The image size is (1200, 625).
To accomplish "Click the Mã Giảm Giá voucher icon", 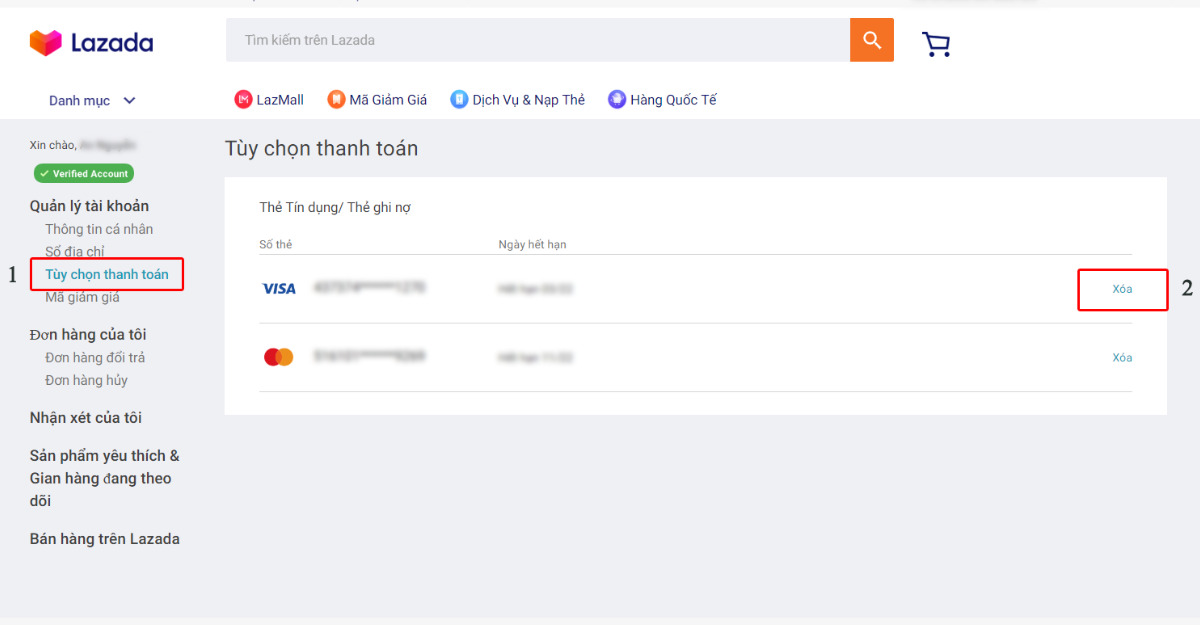I will [x=336, y=99].
